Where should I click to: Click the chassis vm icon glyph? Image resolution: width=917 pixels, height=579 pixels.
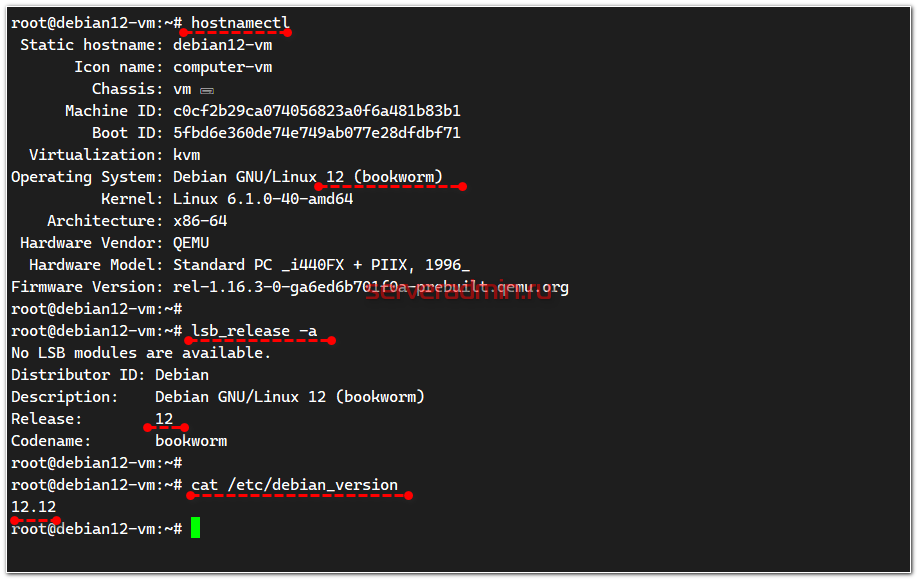click(x=207, y=91)
